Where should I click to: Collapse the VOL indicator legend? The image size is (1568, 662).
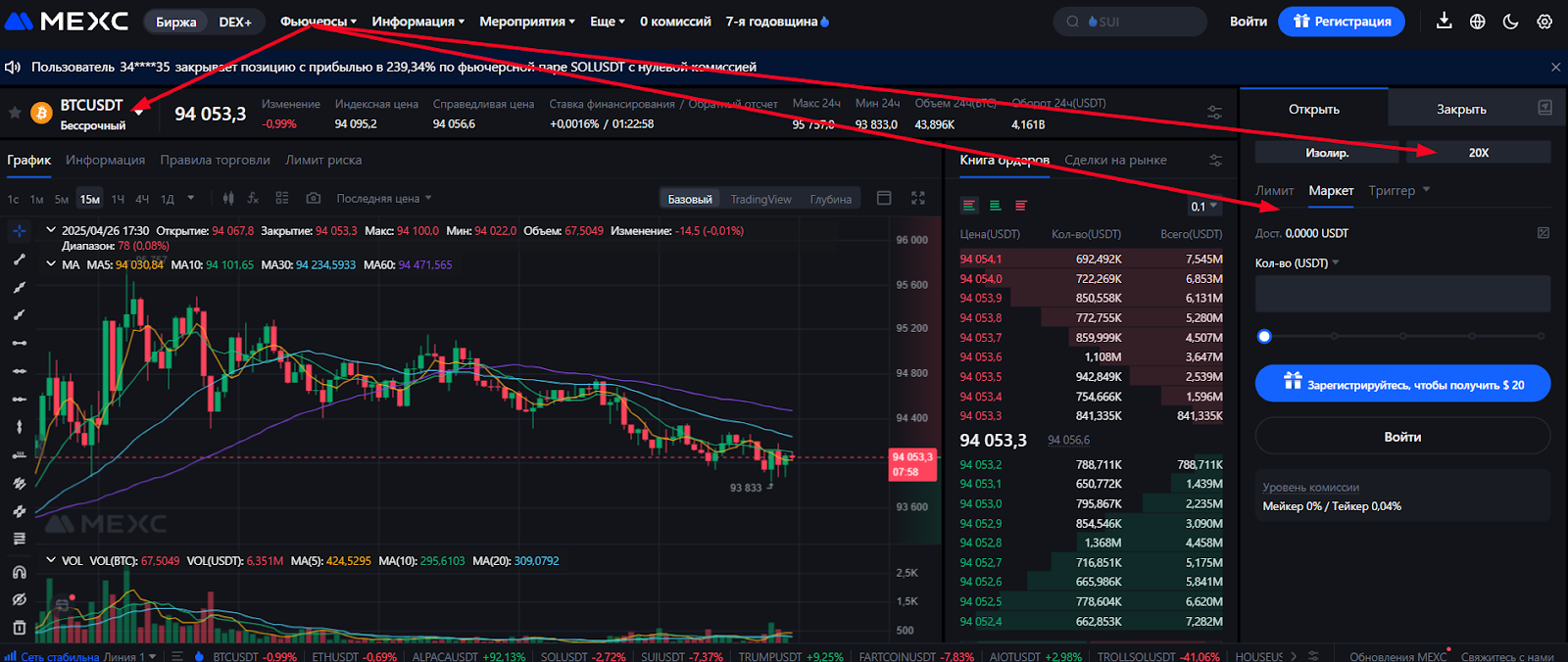51,561
